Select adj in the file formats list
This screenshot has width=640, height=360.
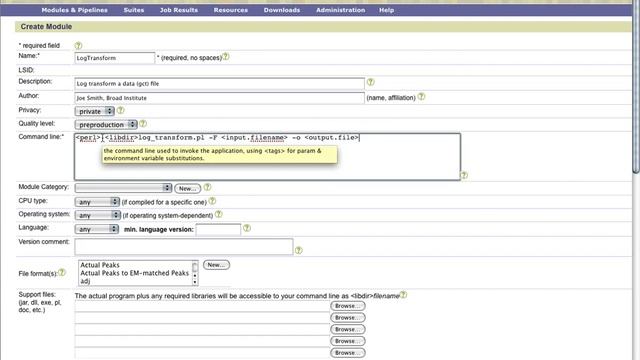pos(85,281)
